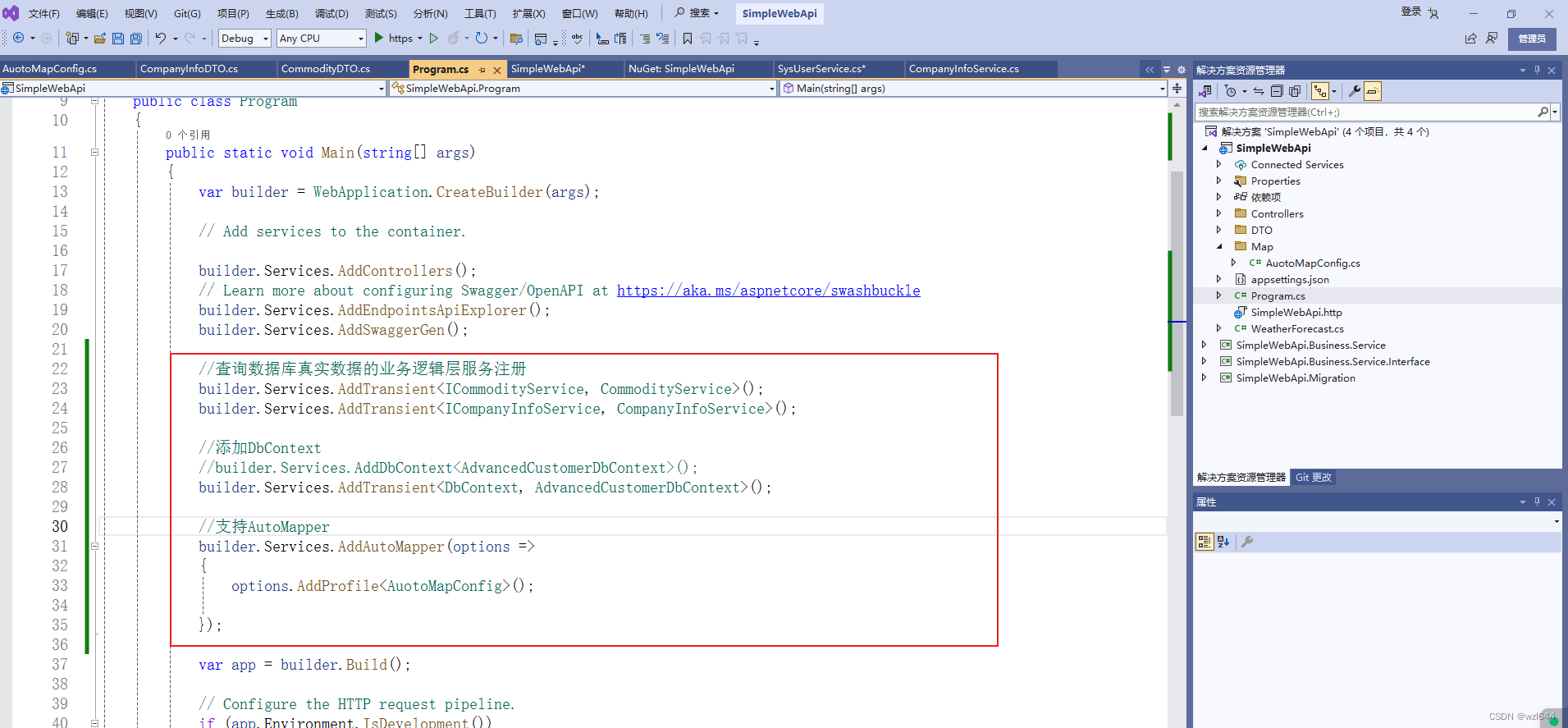The width and height of the screenshot is (1568, 728).
Task: Expand the DTO folder
Action: [x=1219, y=230]
